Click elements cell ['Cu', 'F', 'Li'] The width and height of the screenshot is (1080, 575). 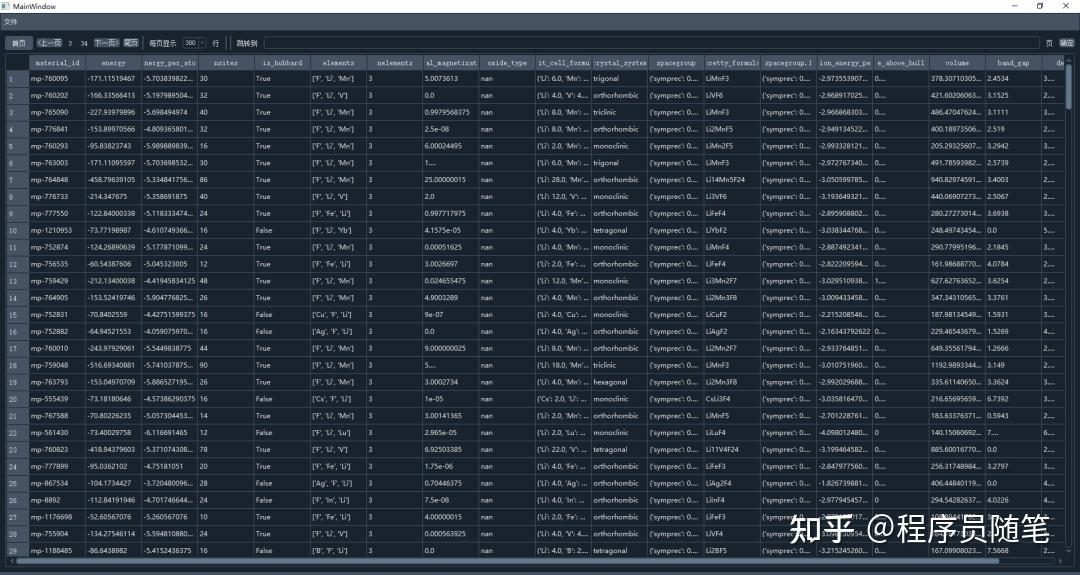coord(338,315)
